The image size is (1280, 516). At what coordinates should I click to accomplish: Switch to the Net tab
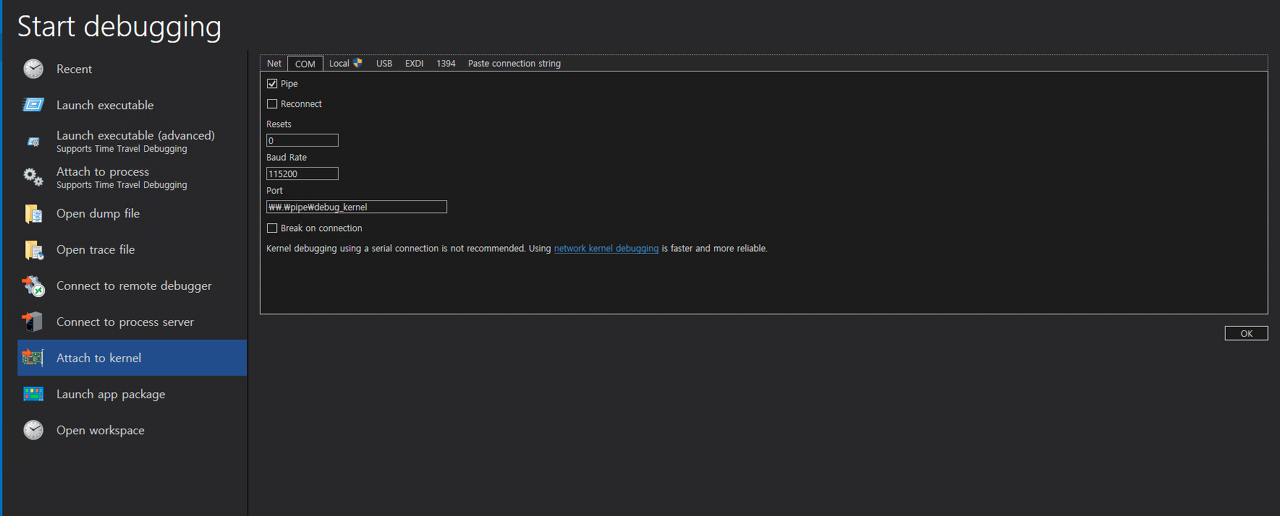[274, 64]
